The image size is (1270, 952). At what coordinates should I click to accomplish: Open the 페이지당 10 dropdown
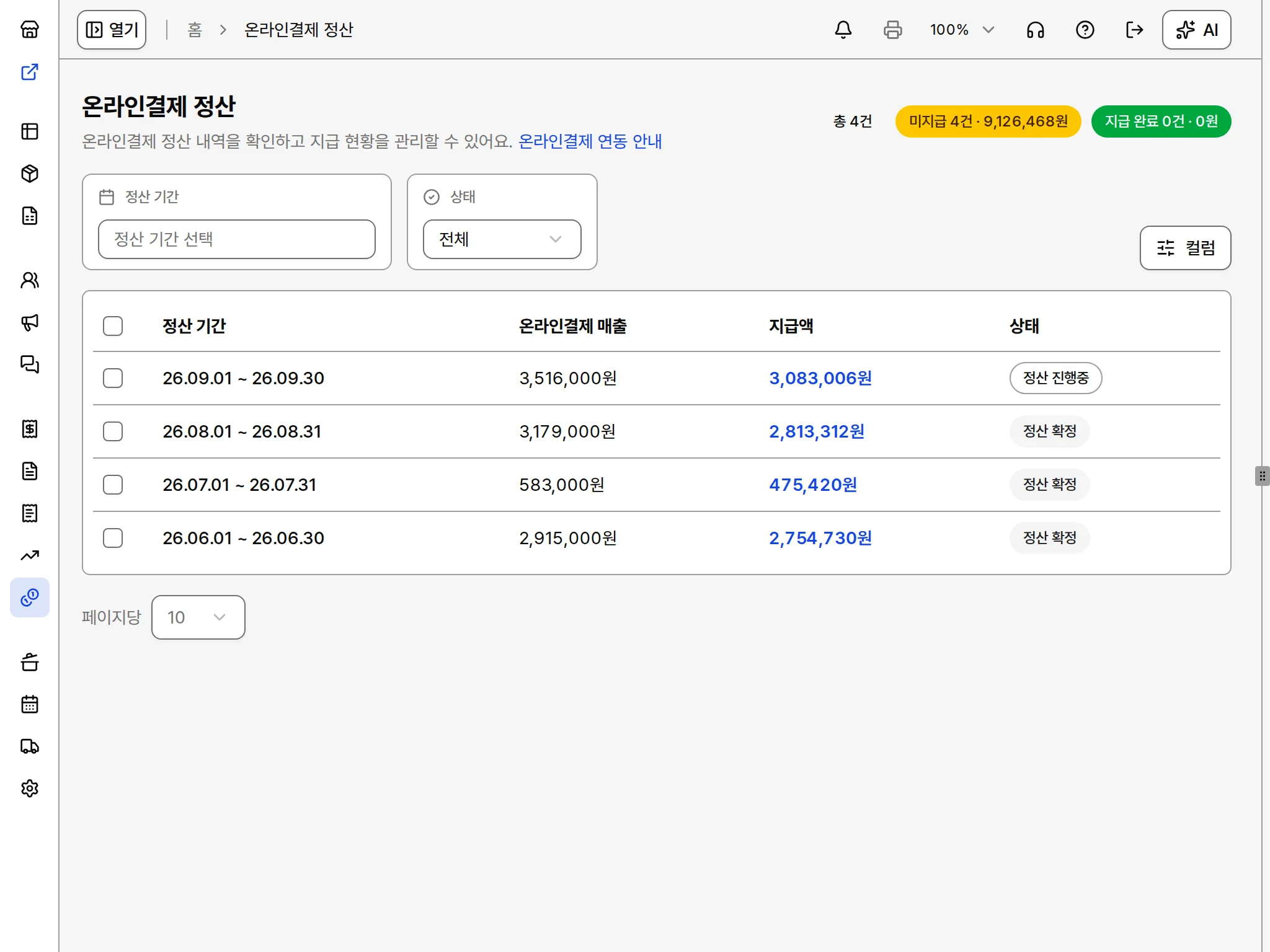point(198,617)
